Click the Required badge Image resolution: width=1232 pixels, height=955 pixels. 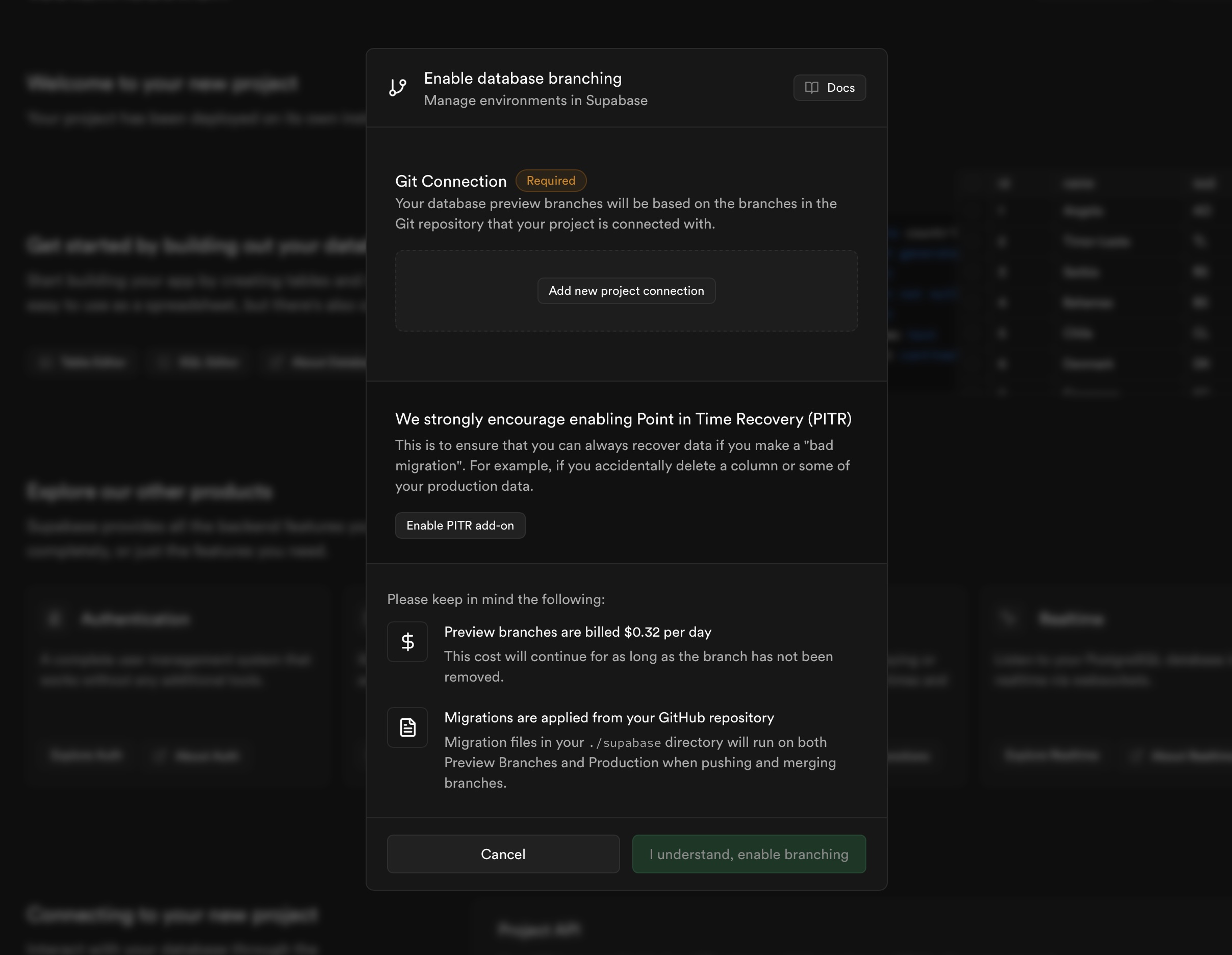point(551,181)
